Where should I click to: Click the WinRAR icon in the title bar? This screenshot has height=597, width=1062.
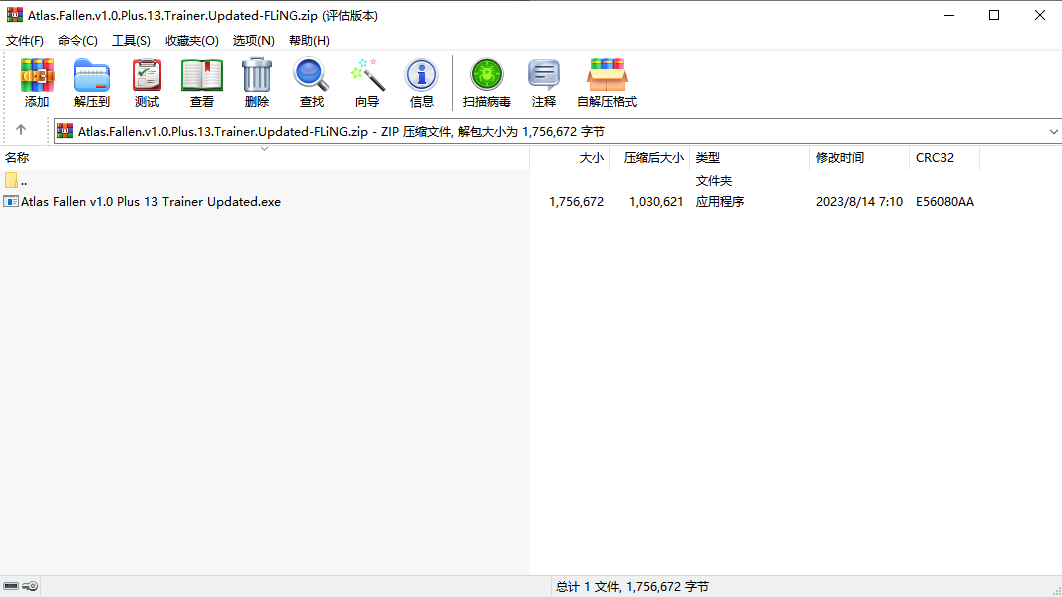coord(14,15)
